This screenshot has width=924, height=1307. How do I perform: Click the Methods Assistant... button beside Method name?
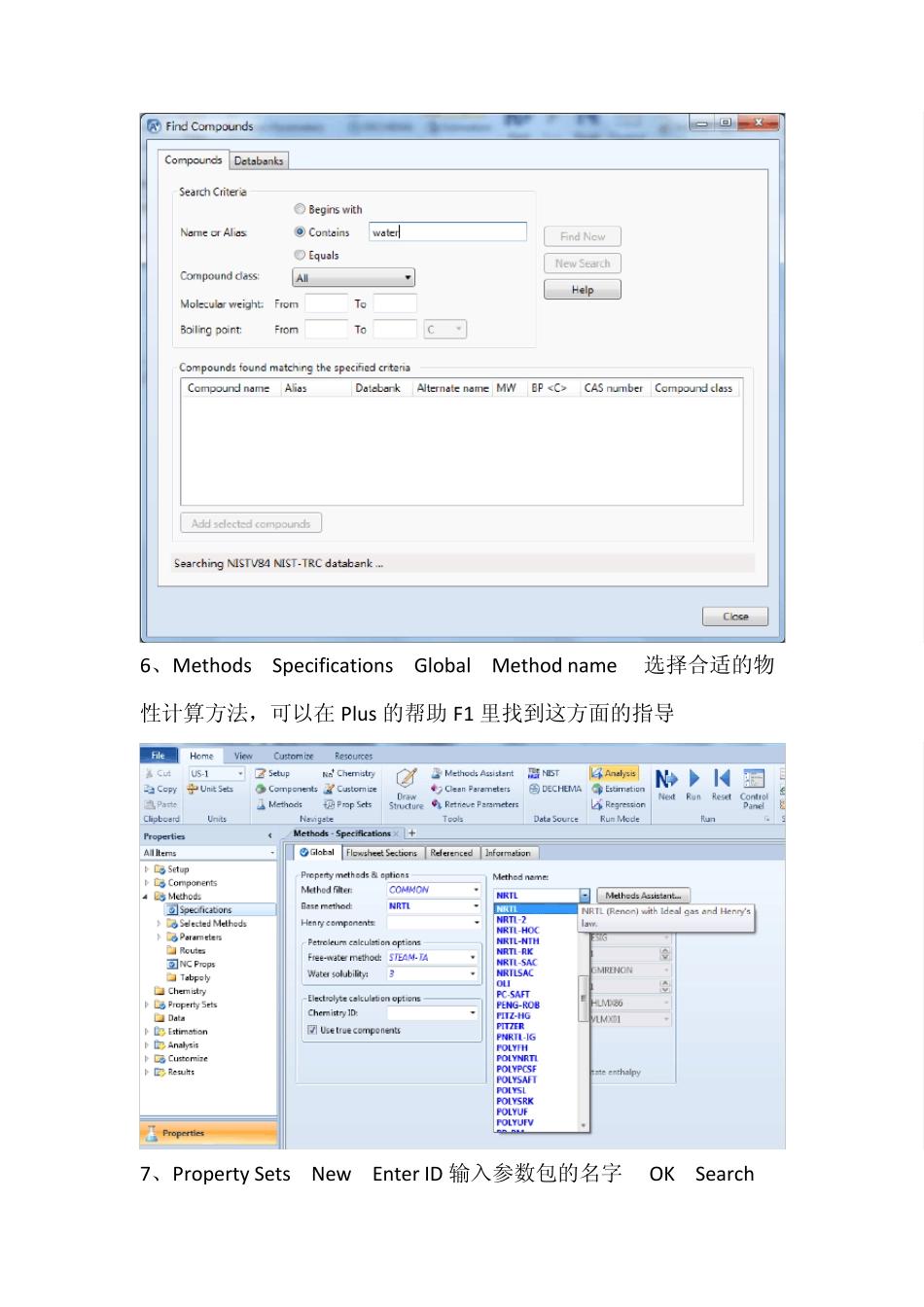[x=643, y=896]
